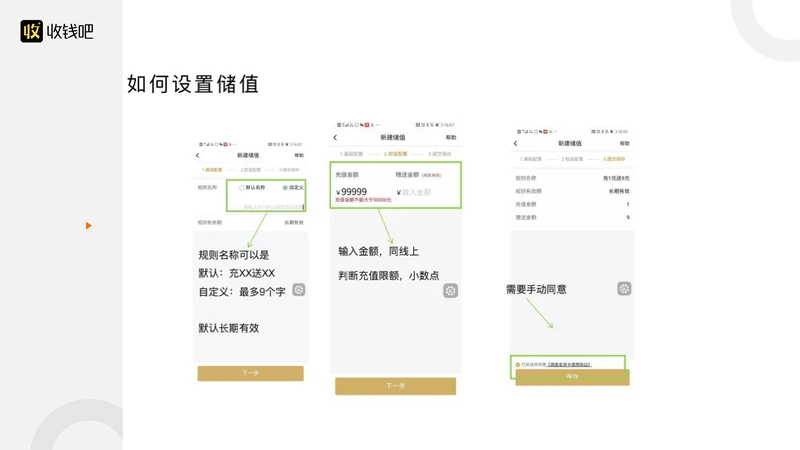
Task: Click the 收钱吧 brand name text
Action: point(70,32)
